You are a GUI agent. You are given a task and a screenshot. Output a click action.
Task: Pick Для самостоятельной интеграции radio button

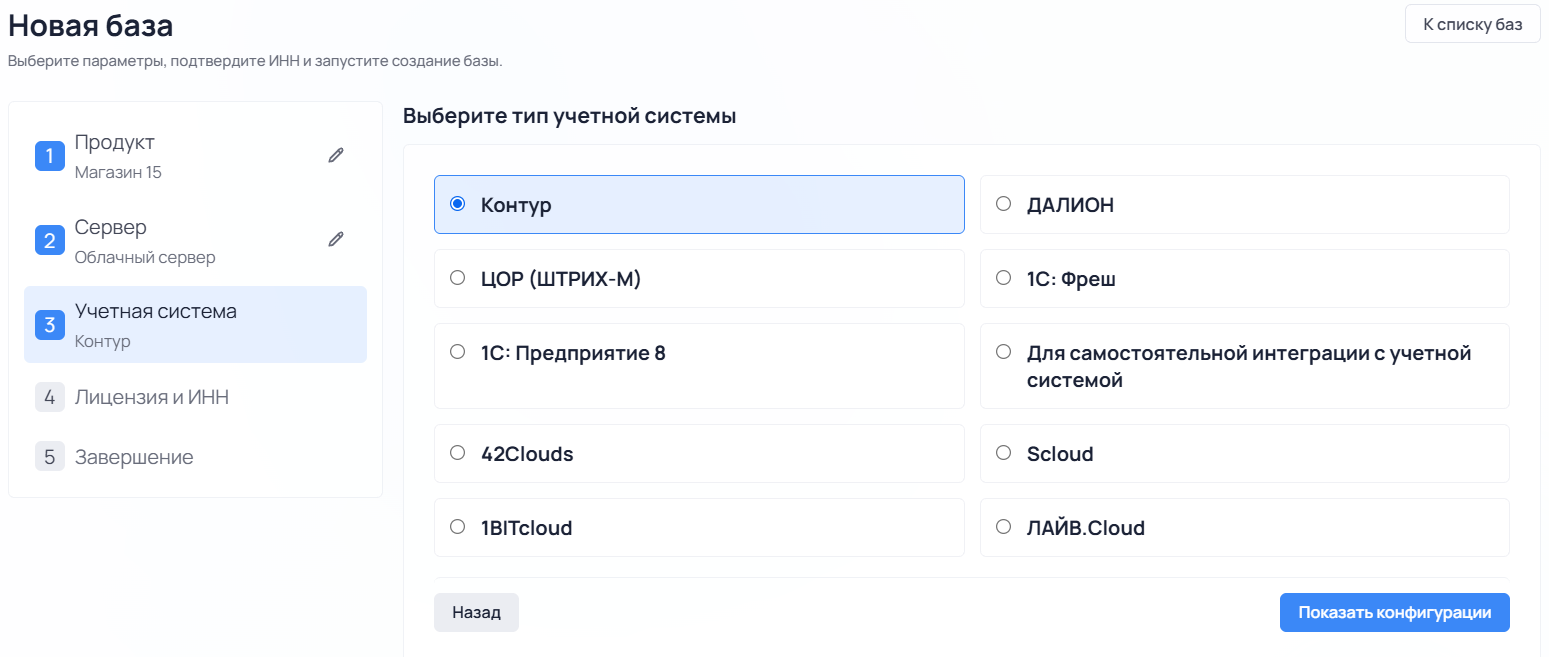point(1004,352)
